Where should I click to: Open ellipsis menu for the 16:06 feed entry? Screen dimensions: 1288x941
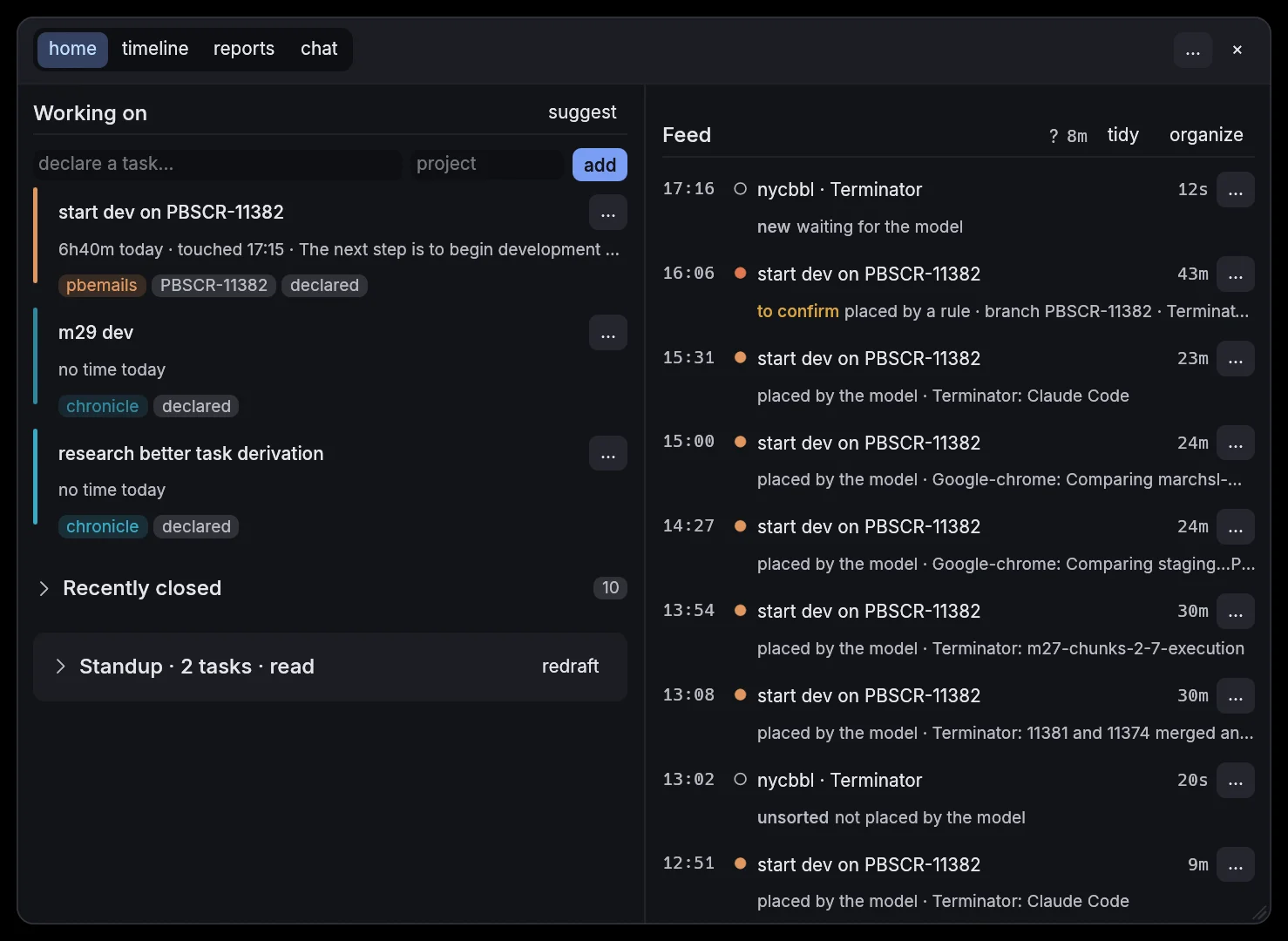[1236, 274]
